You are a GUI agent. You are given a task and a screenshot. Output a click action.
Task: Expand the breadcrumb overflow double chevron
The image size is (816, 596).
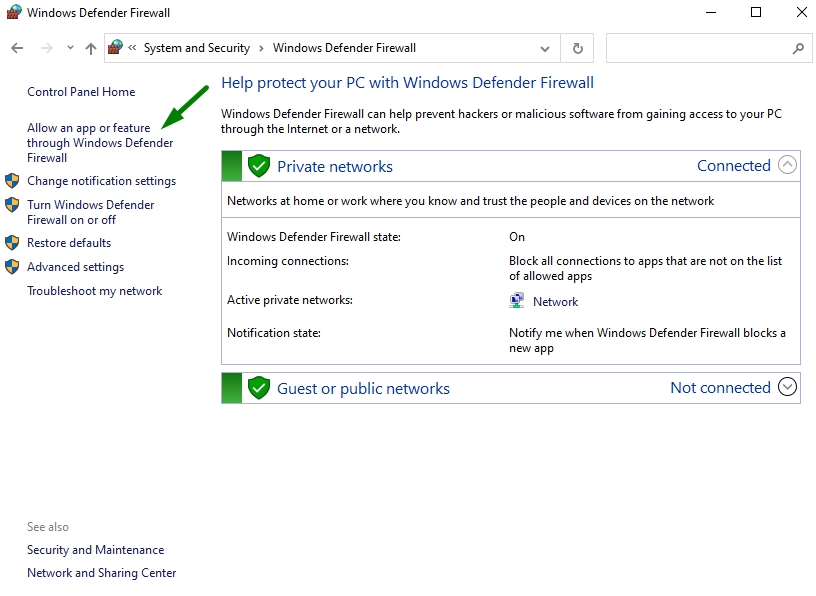pos(132,48)
